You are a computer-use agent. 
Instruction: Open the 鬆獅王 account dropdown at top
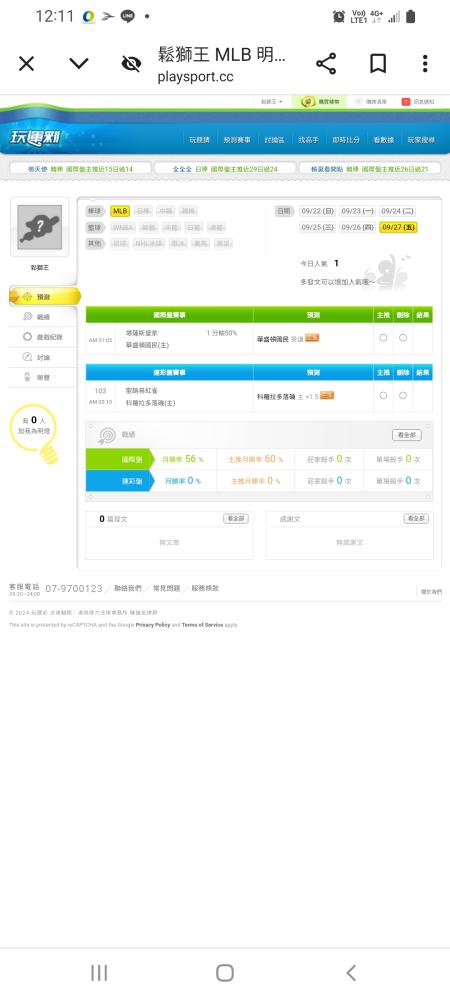[x=272, y=102]
